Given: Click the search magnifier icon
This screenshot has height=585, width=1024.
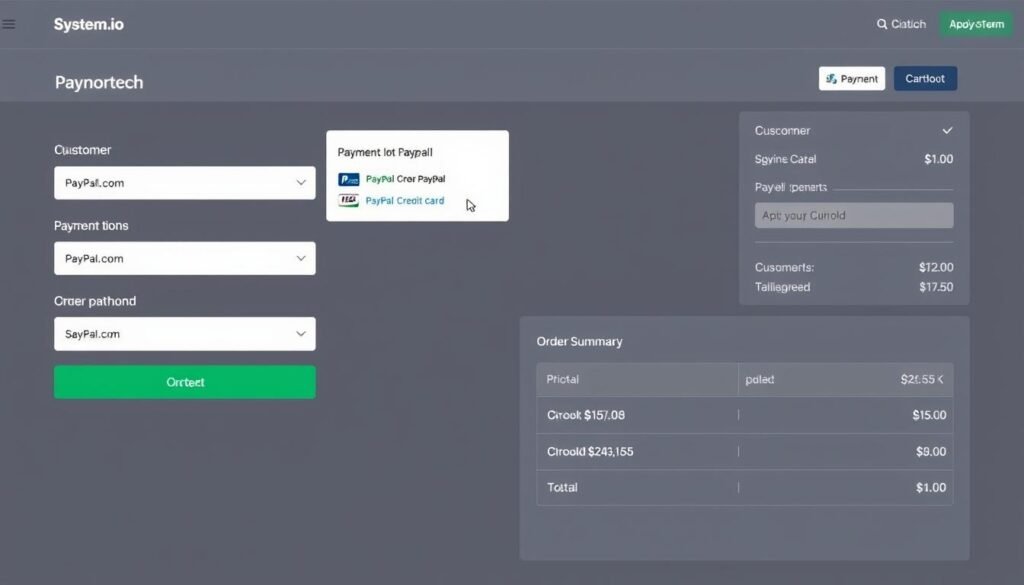Looking at the screenshot, I should coord(881,24).
